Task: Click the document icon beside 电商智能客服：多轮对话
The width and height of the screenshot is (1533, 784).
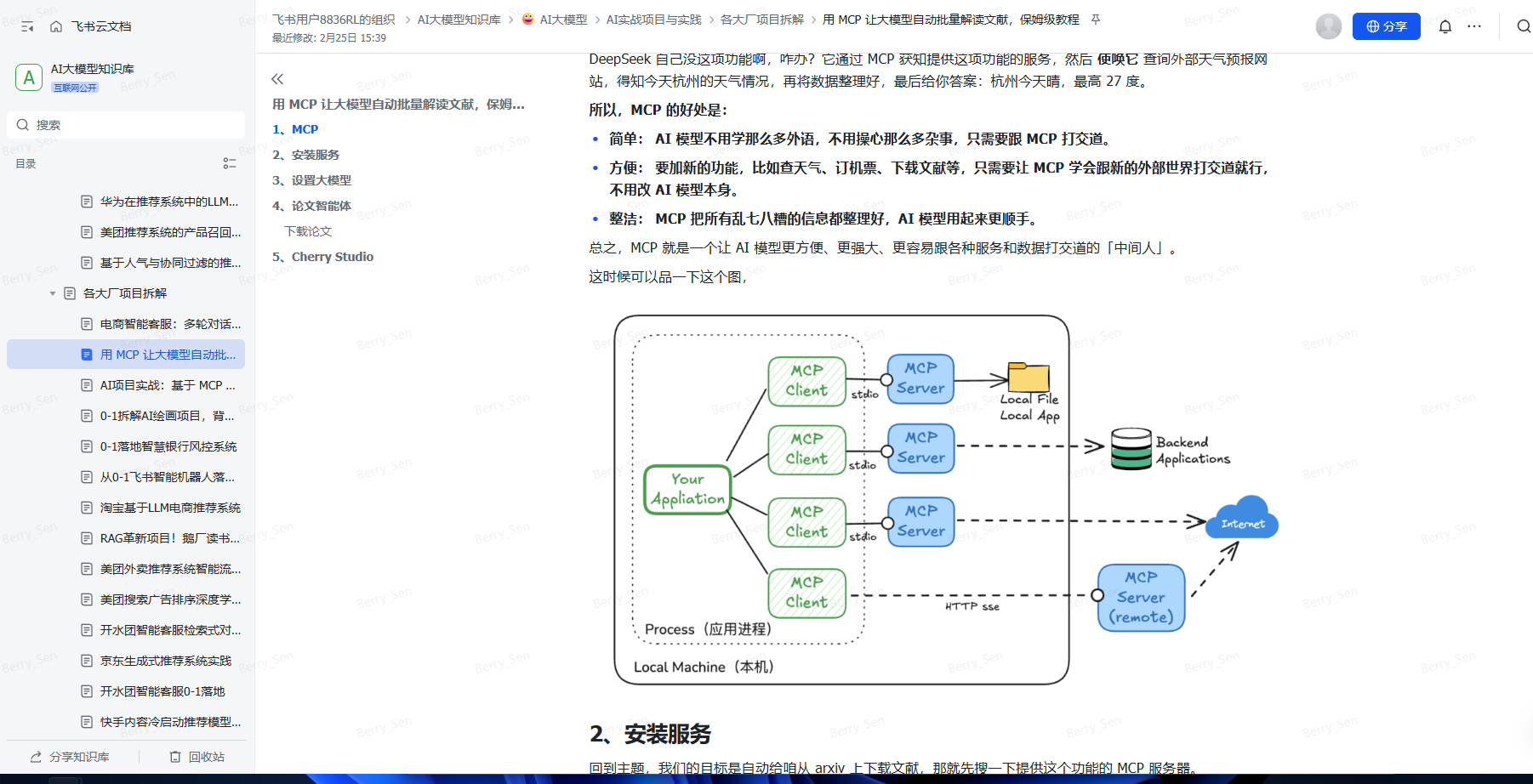Action: click(87, 324)
